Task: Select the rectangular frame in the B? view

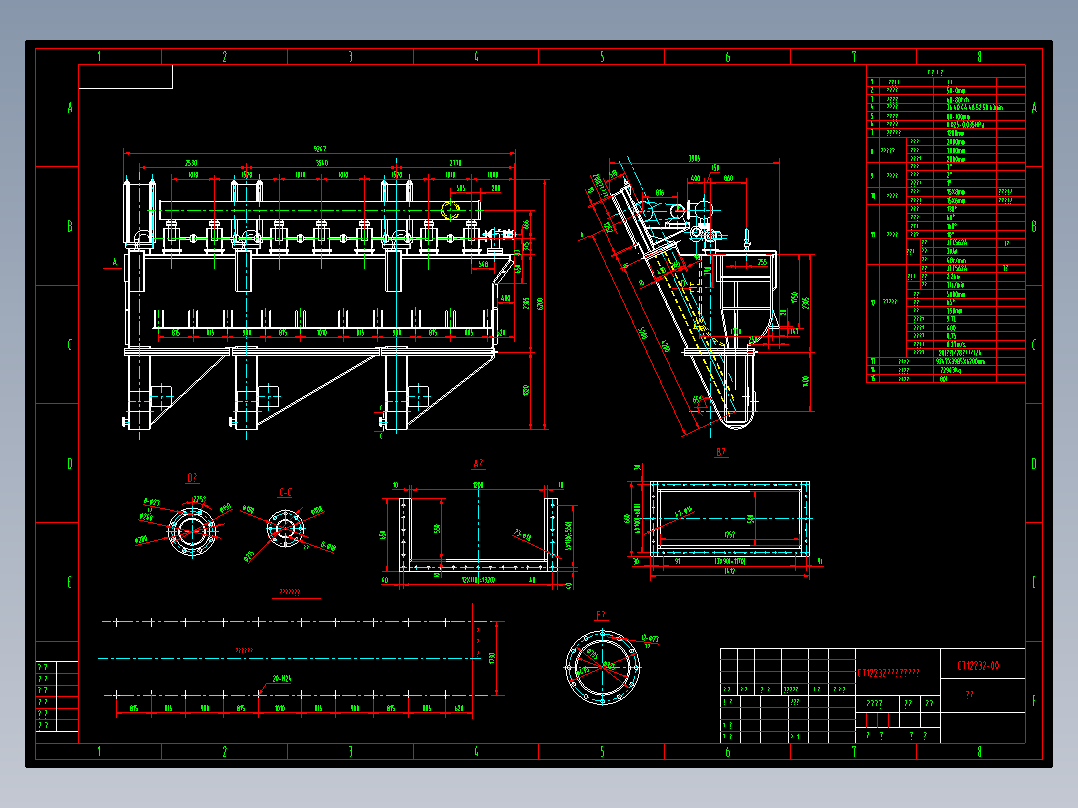Action: [x=729, y=518]
